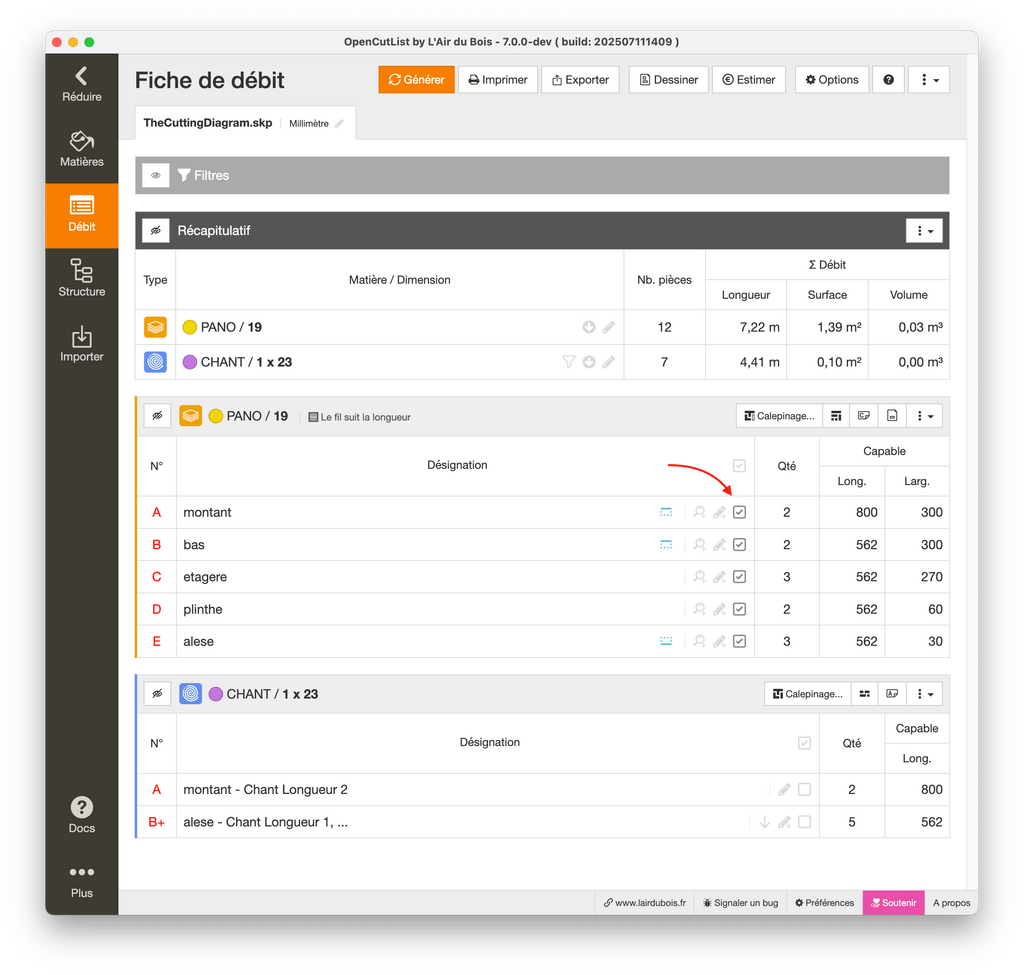Hide the CHANT / 1 x 23 group
The width and height of the screenshot is (1024, 975).
point(157,694)
